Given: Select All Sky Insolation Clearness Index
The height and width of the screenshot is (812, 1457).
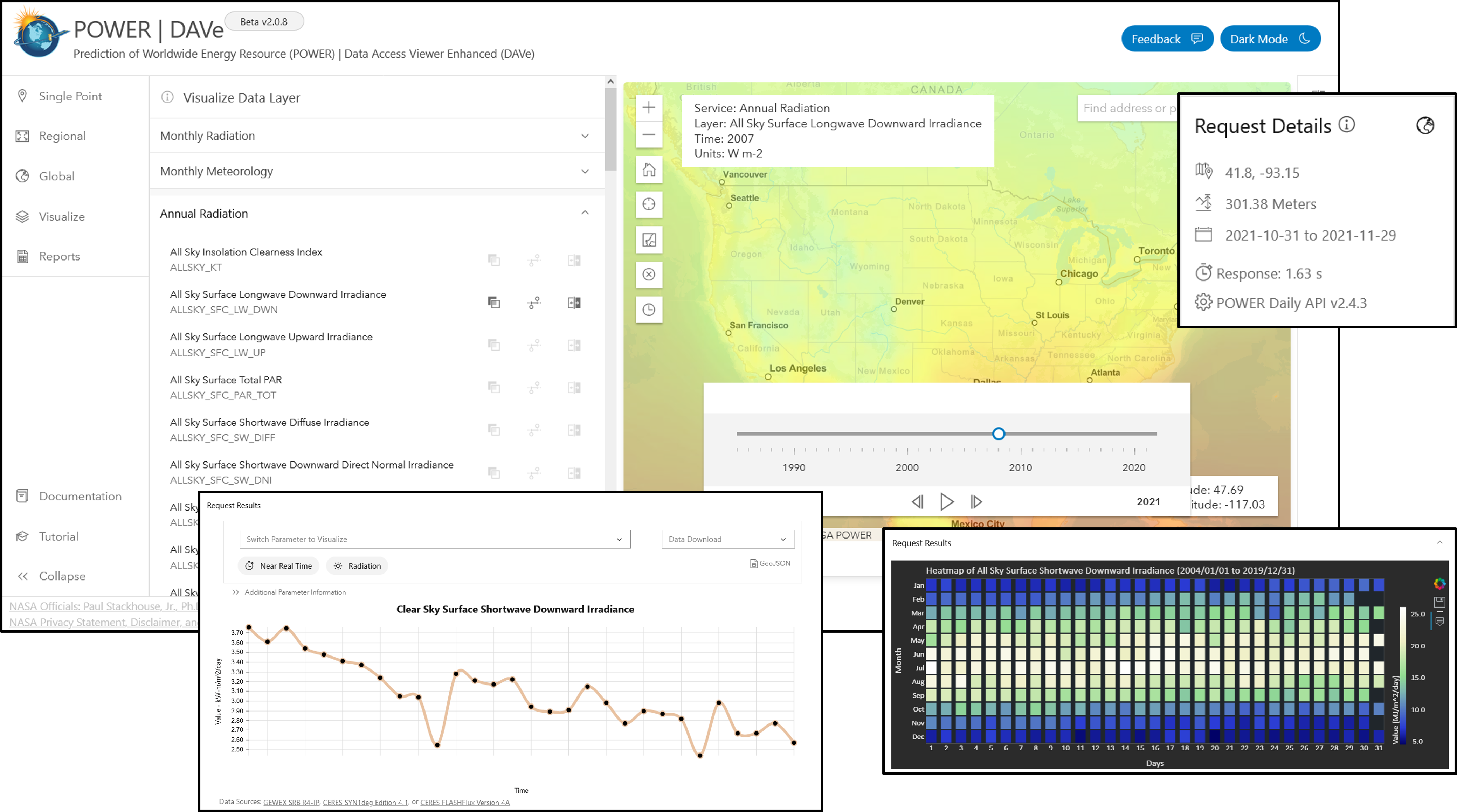Looking at the screenshot, I should (246, 252).
